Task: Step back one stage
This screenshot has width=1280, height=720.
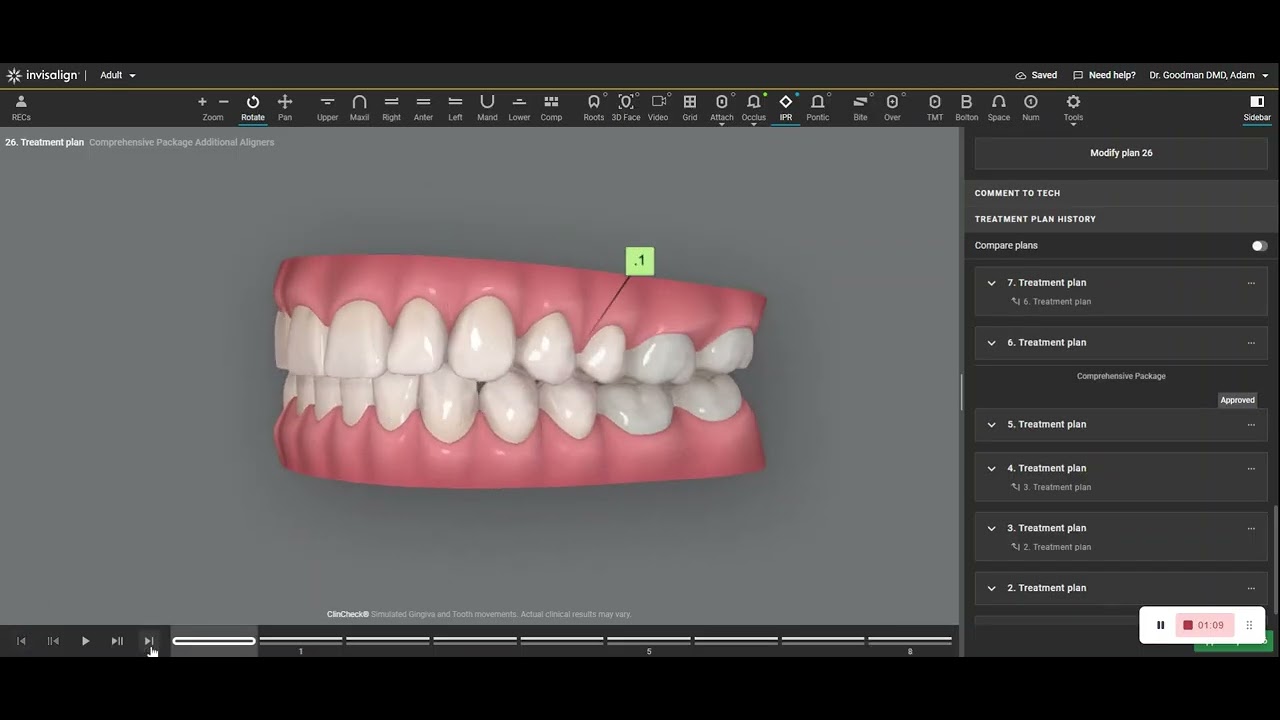Action: (53, 641)
